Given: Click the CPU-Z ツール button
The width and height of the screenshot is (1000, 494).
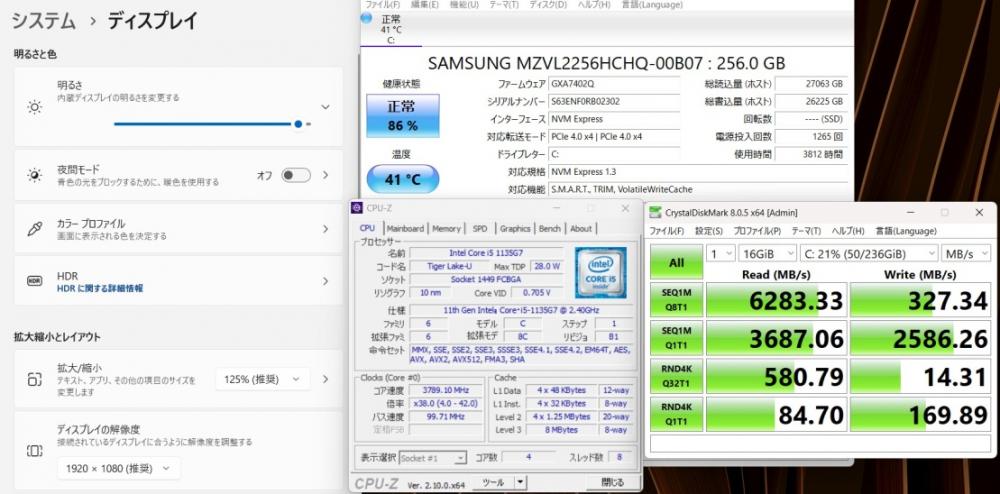Looking at the screenshot, I should pos(495,482).
